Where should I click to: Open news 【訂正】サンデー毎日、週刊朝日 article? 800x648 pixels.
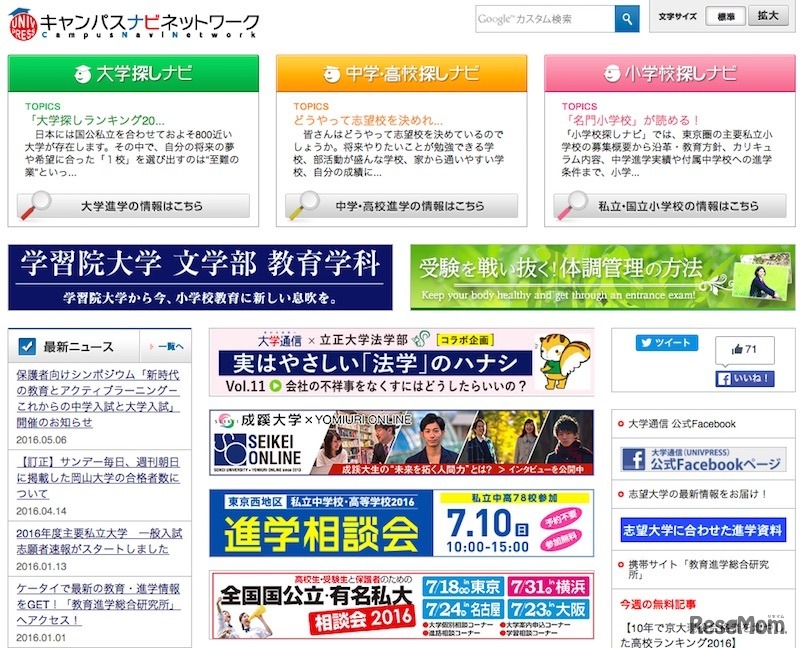click(98, 478)
